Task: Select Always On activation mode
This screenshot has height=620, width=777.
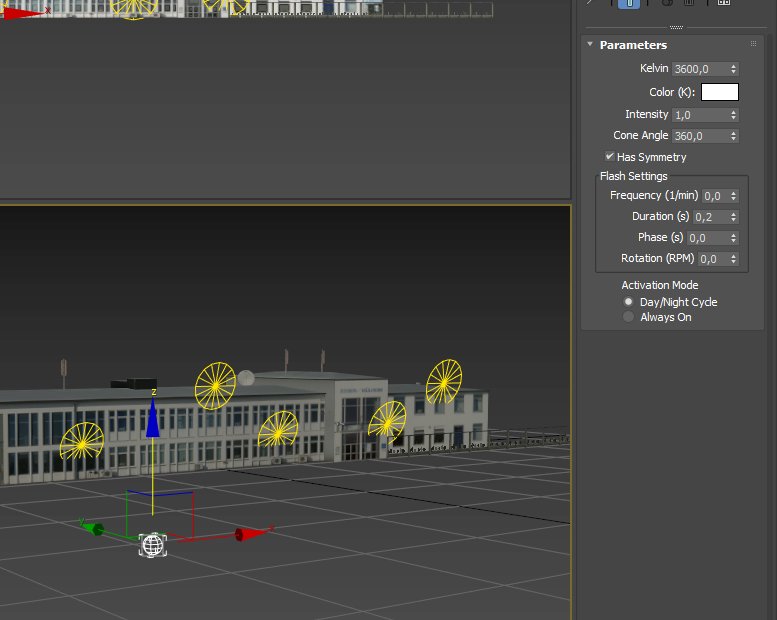Action: [628, 317]
